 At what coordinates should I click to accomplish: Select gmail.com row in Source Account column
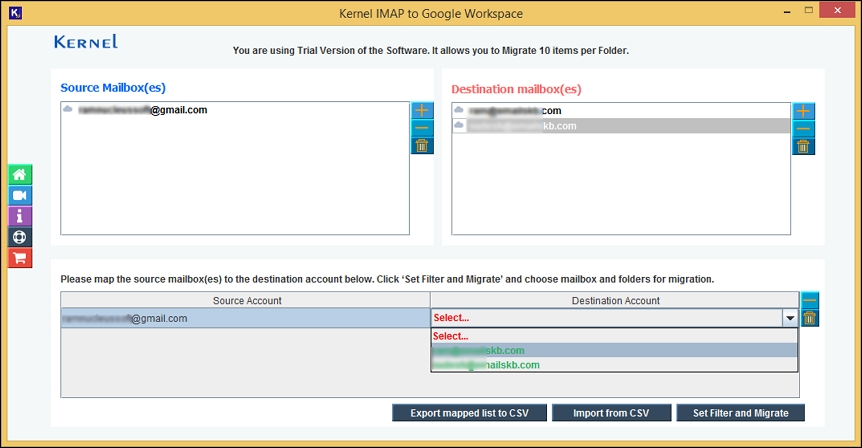[x=245, y=318]
